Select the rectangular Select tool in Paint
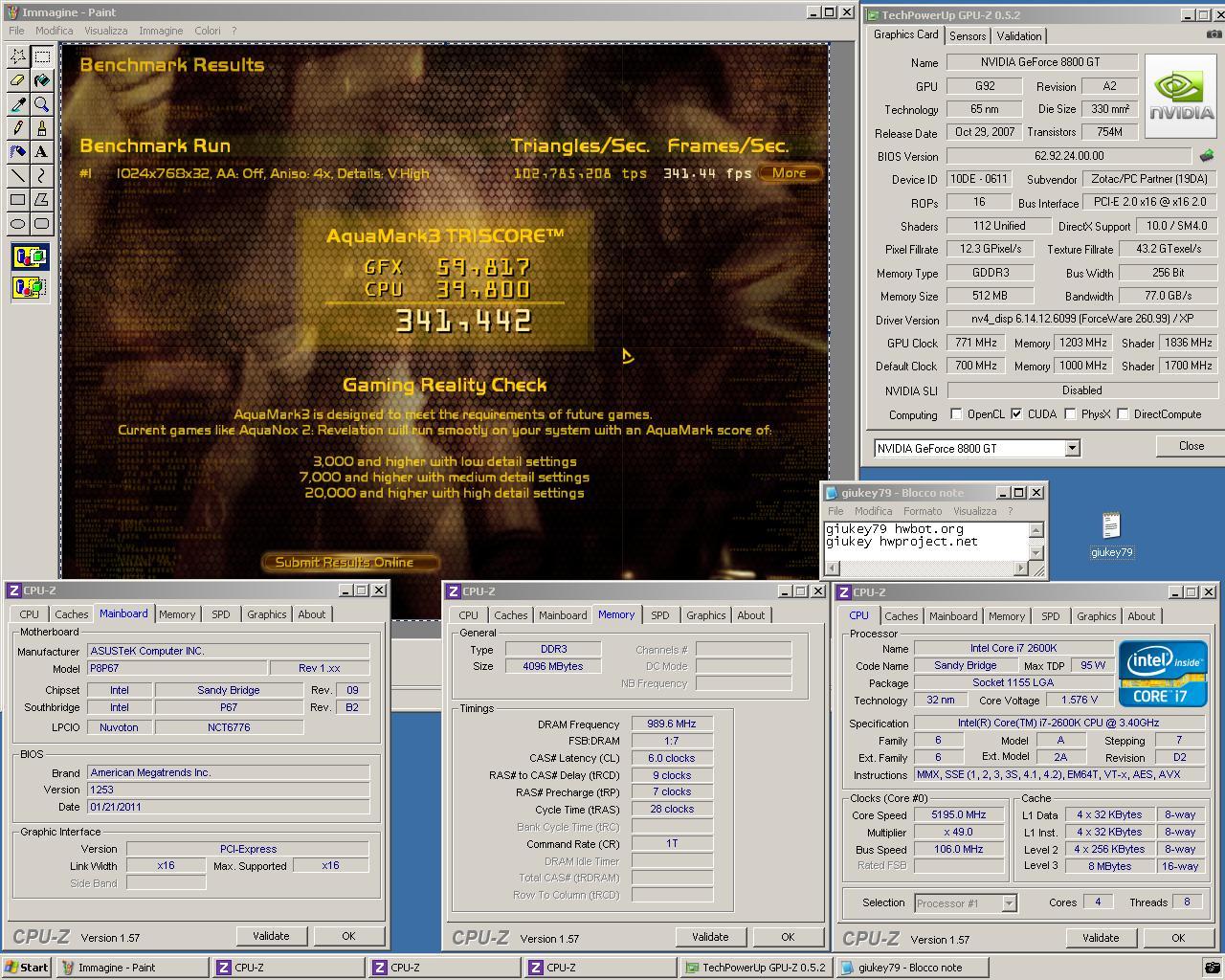The width and height of the screenshot is (1225, 980). click(x=42, y=56)
